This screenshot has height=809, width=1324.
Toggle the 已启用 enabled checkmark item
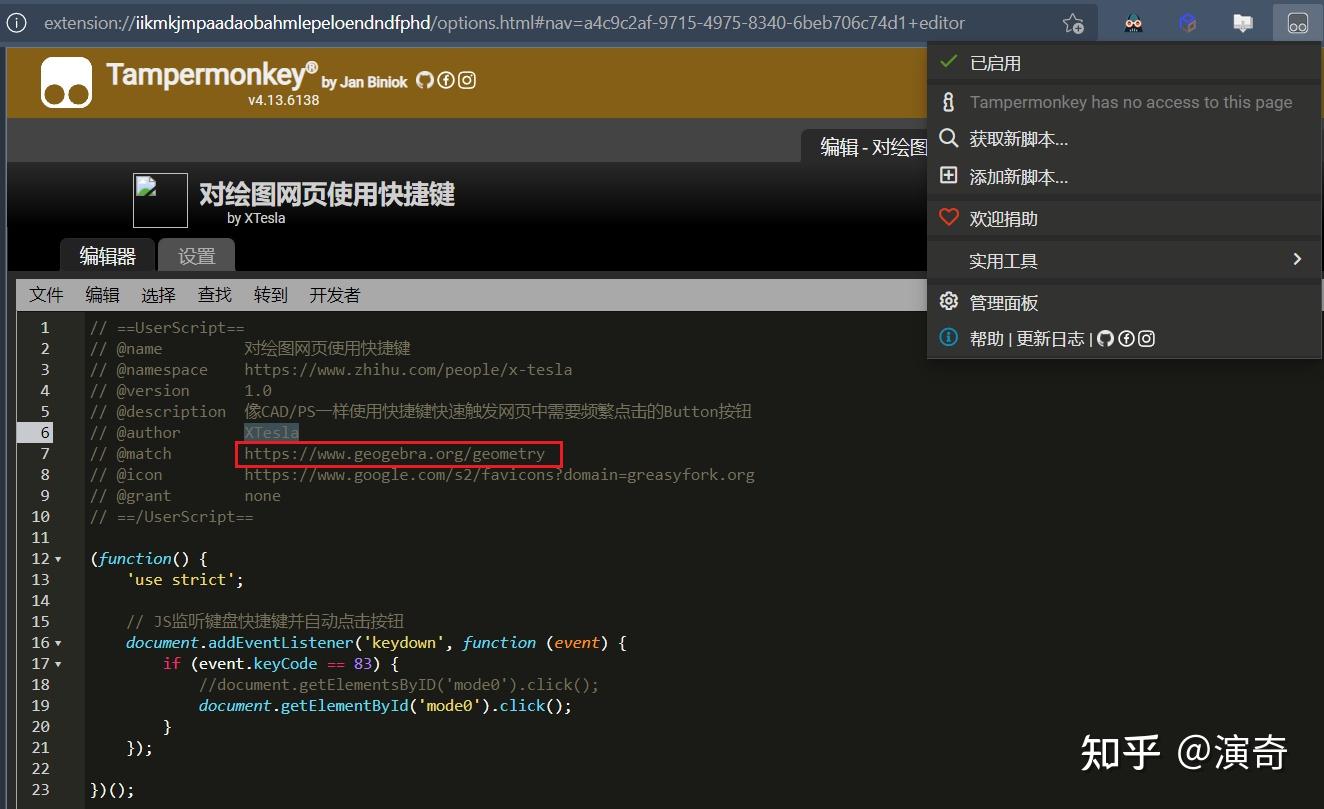click(1124, 63)
